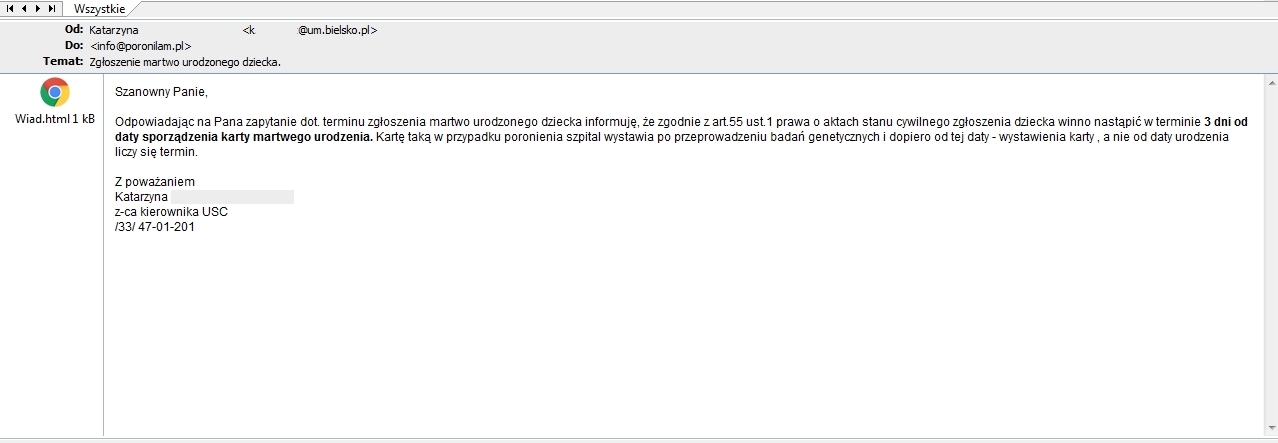
Task: Jump to the last message arrow
Action: [x=51, y=8]
